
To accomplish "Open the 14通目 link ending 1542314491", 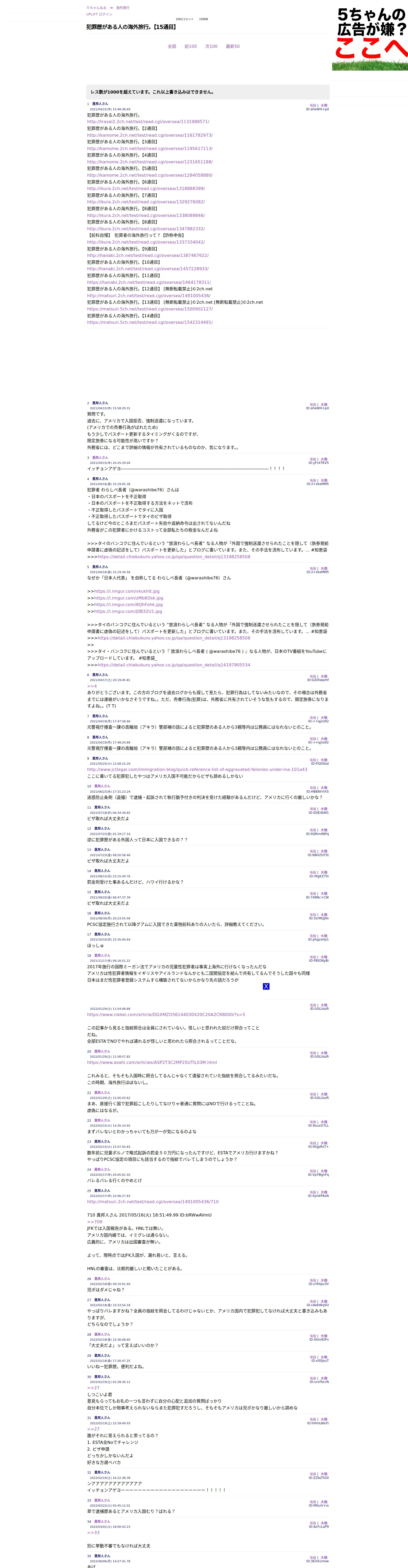I will (150, 322).
